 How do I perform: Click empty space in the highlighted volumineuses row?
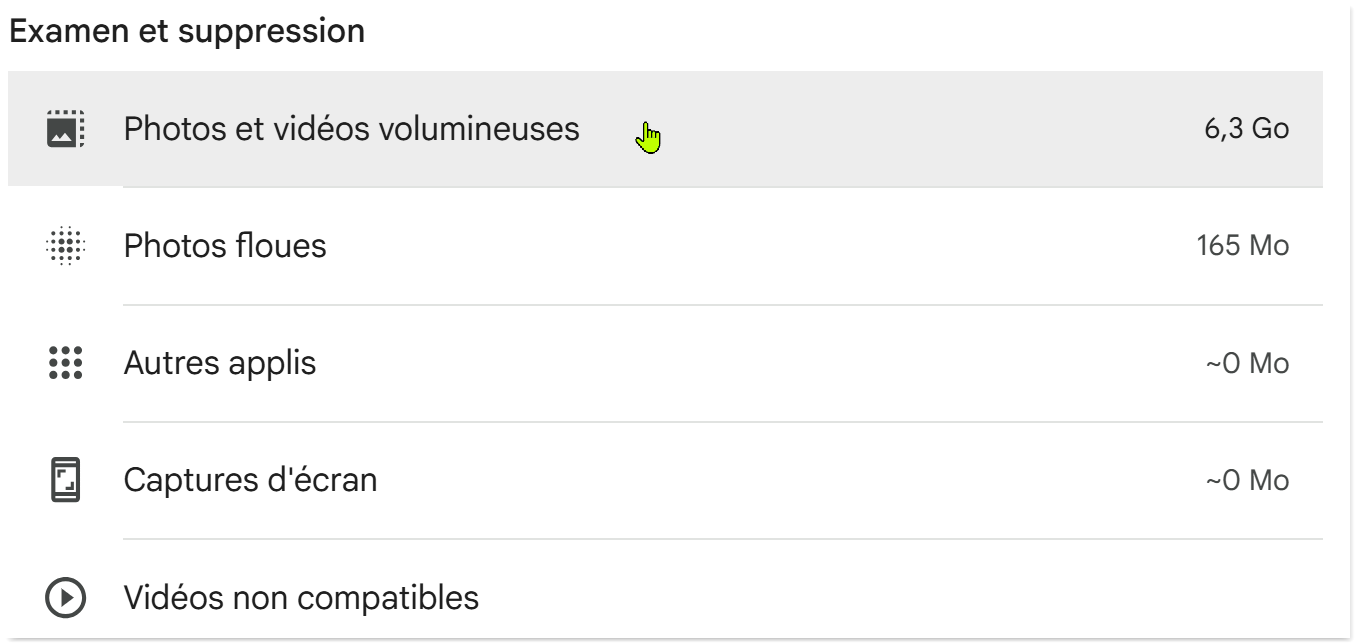pyautogui.click(x=900, y=129)
